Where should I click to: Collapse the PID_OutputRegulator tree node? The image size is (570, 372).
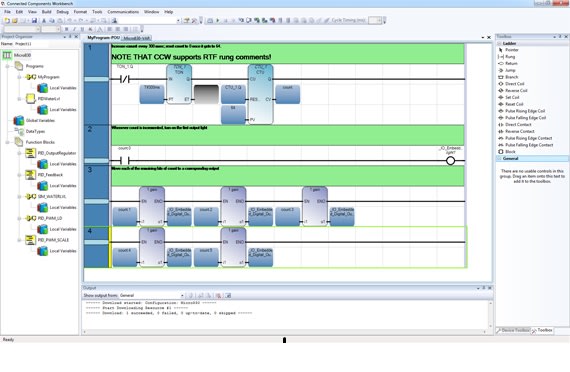[19, 153]
